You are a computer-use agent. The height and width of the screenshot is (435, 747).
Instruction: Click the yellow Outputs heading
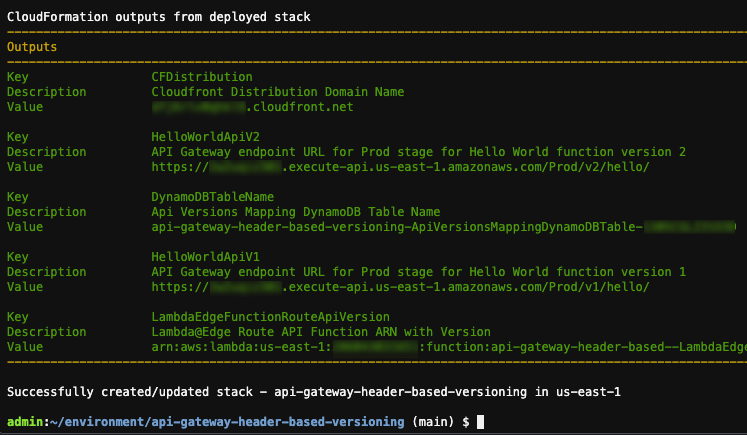click(32, 47)
